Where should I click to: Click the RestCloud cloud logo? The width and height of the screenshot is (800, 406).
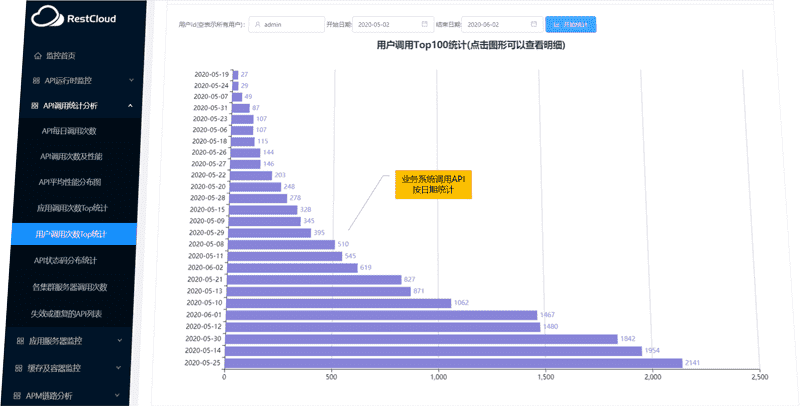tap(47, 17)
